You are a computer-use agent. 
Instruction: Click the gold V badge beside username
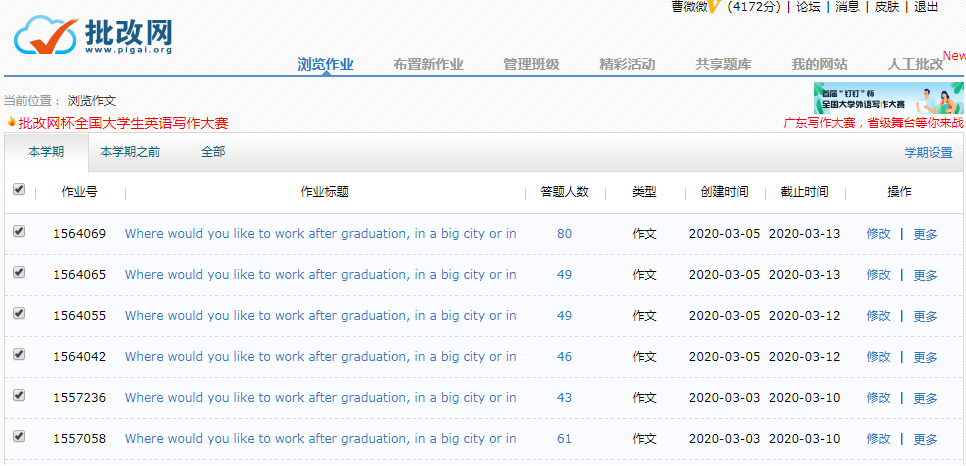coord(714,7)
